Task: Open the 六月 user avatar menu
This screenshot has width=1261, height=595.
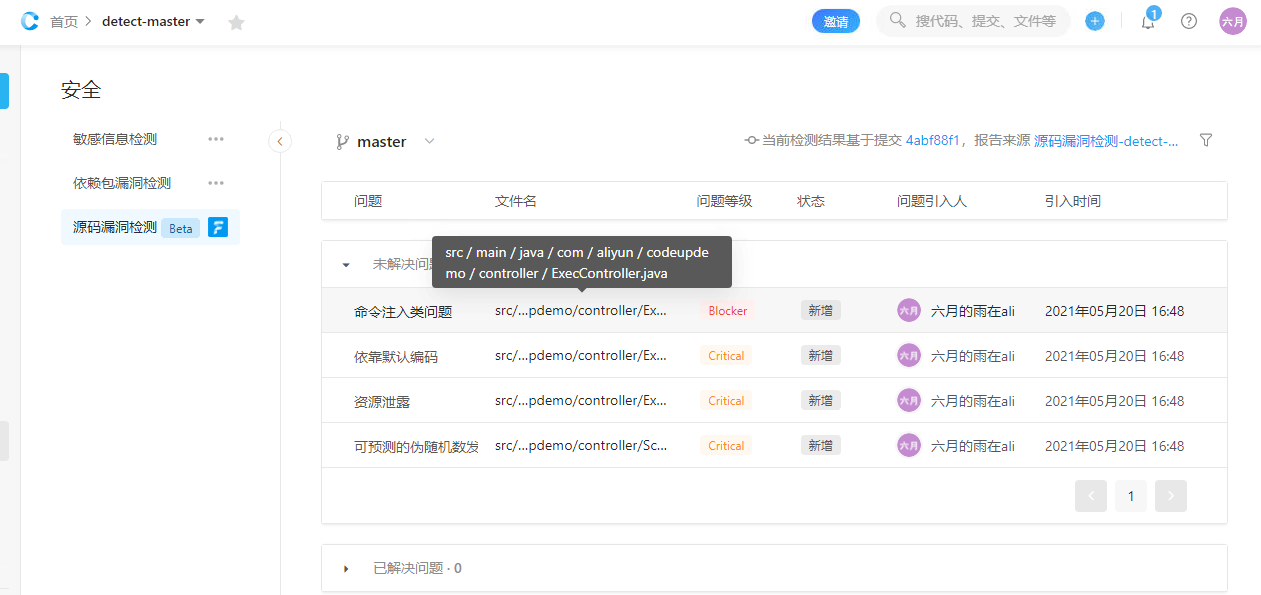Action: click(1233, 21)
